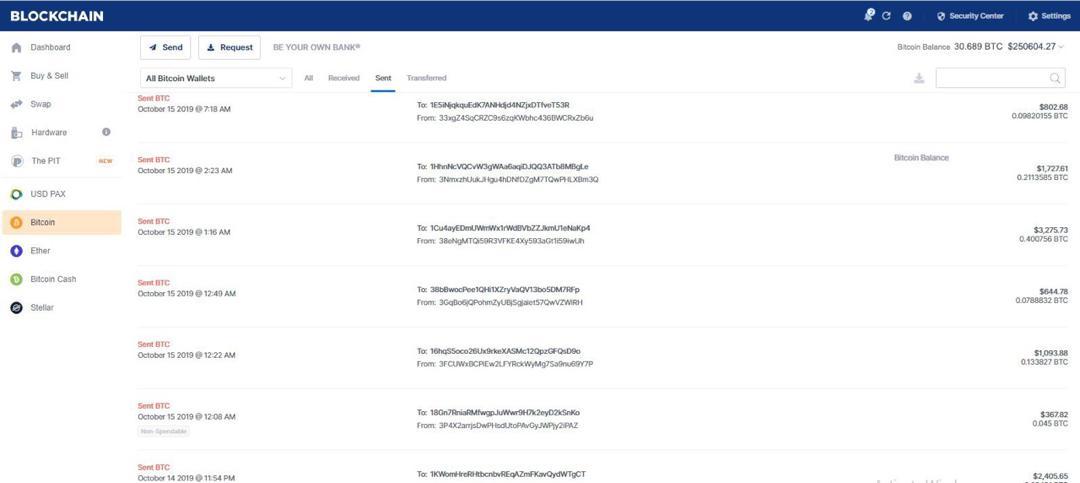Select the Sent tab
The image size is (1080, 483).
[x=383, y=78]
